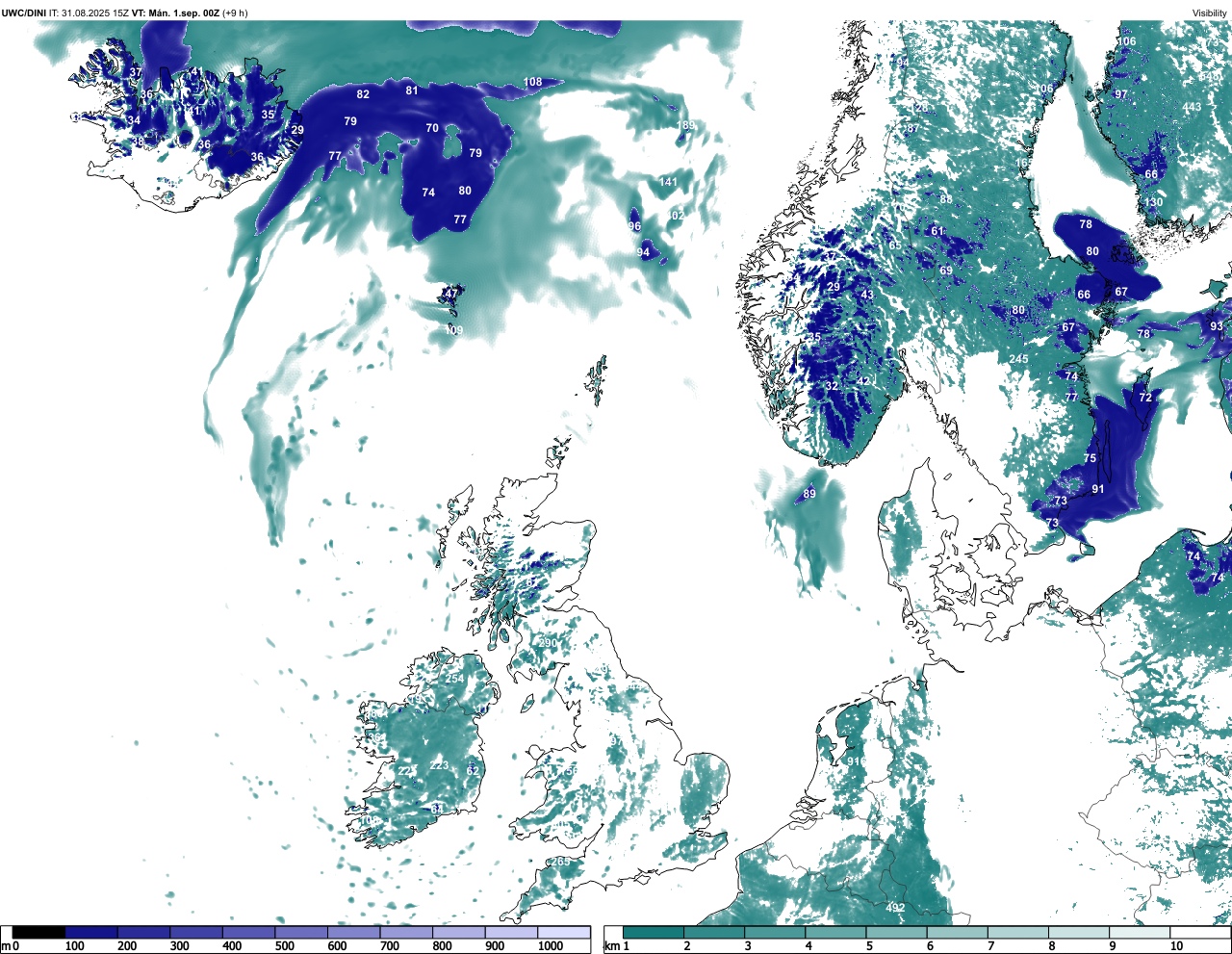Screen dimensions: 1232x954
Task: Click the '189' visibility value on the map
Action: tap(685, 126)
